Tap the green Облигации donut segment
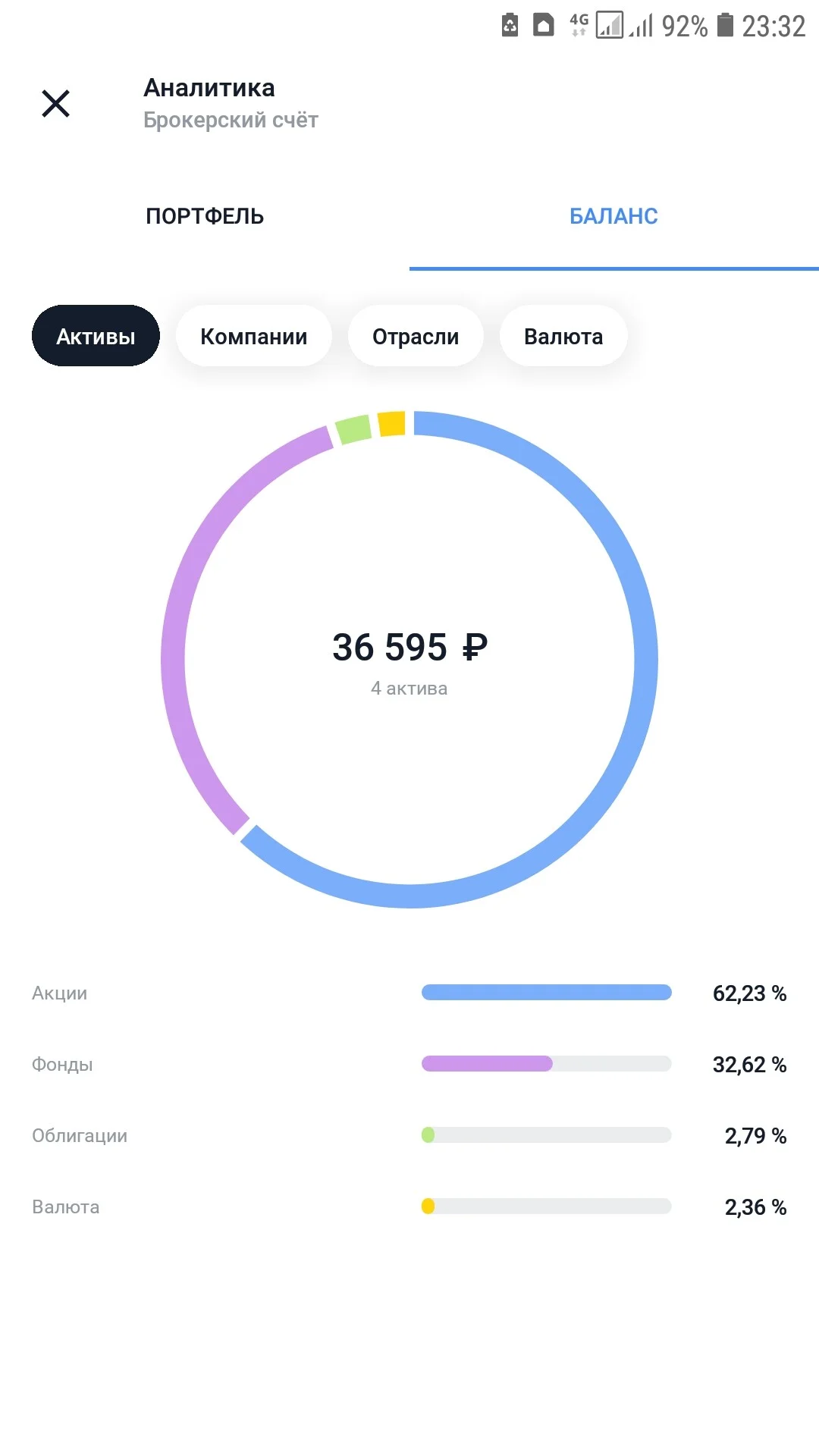 [353, 429]
